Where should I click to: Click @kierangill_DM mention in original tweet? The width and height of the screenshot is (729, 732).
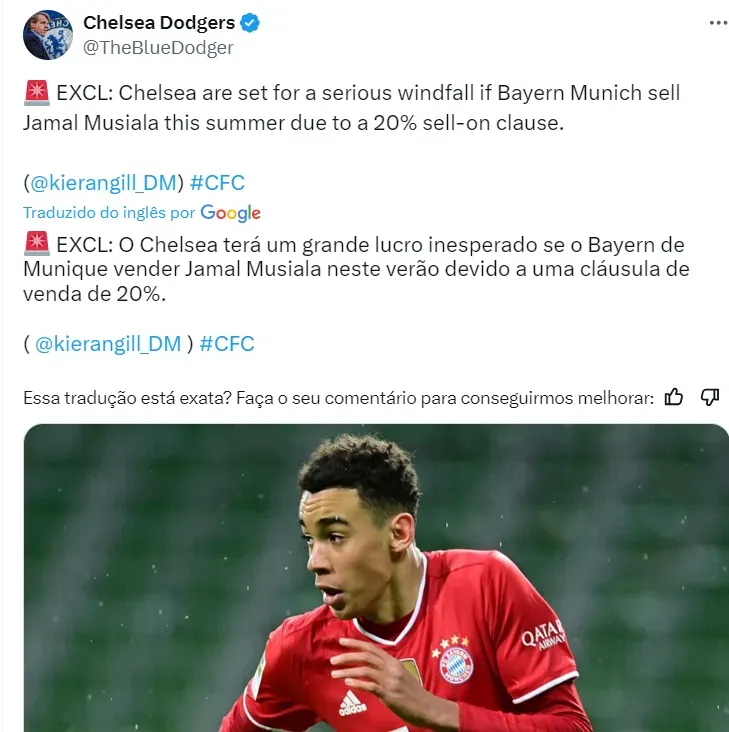(103, 183)
